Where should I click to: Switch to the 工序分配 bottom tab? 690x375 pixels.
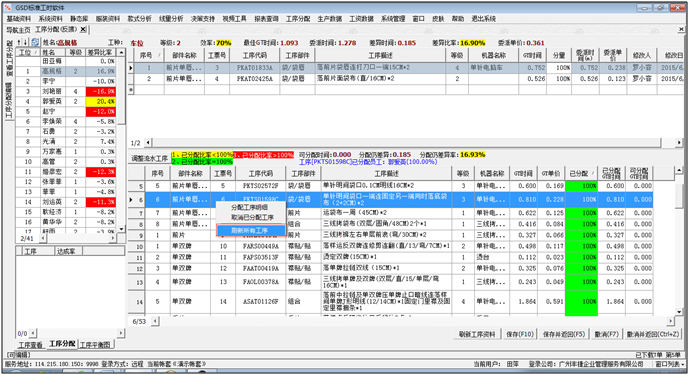click(62, 344)
